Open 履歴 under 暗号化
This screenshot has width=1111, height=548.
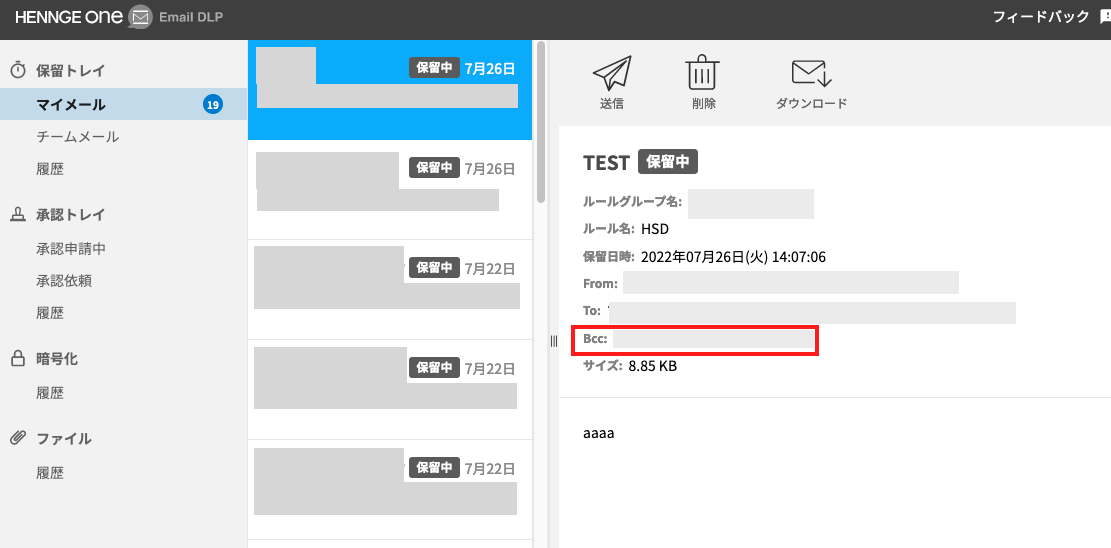pyautogui.click(x=50, y=393)
